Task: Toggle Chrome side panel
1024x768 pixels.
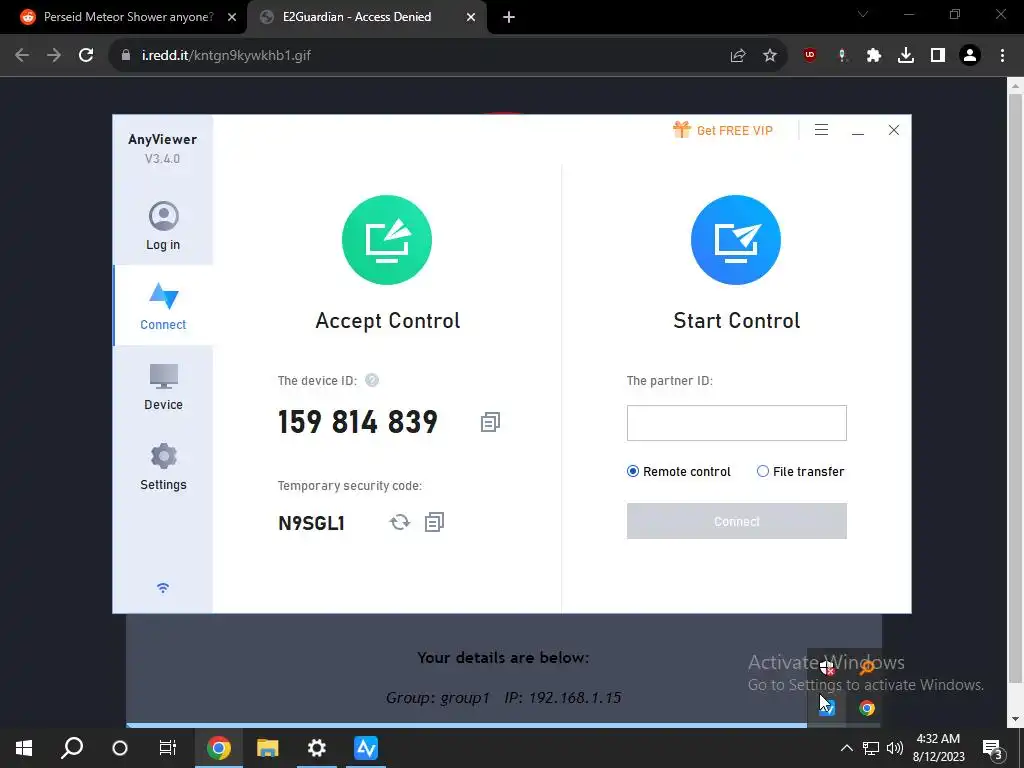Action: click(x=938, y=56)
